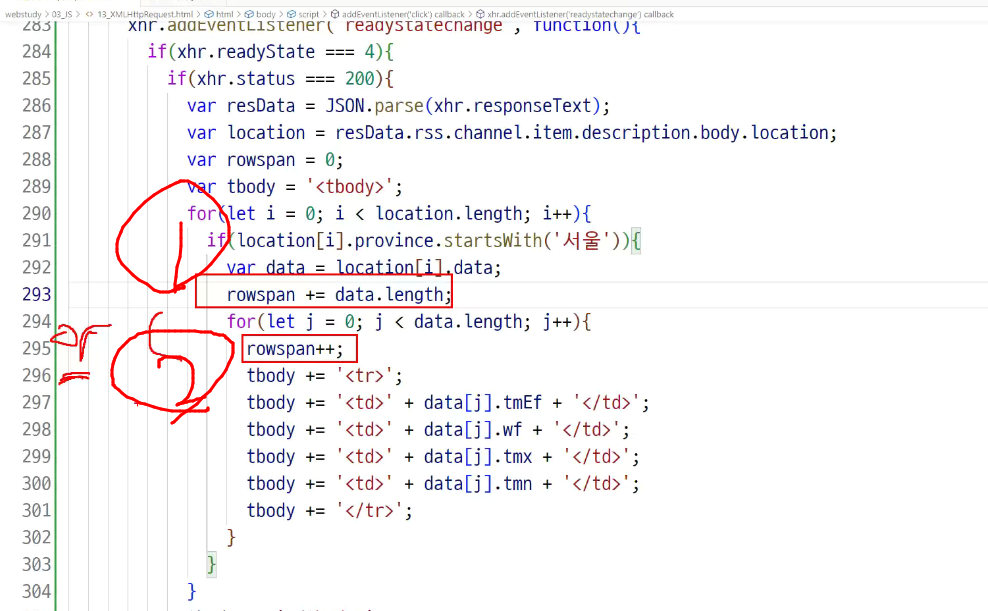The image size is (988, 611).
Task: Click line number 299
Action: pyautogui.click(x=37, y=457)
